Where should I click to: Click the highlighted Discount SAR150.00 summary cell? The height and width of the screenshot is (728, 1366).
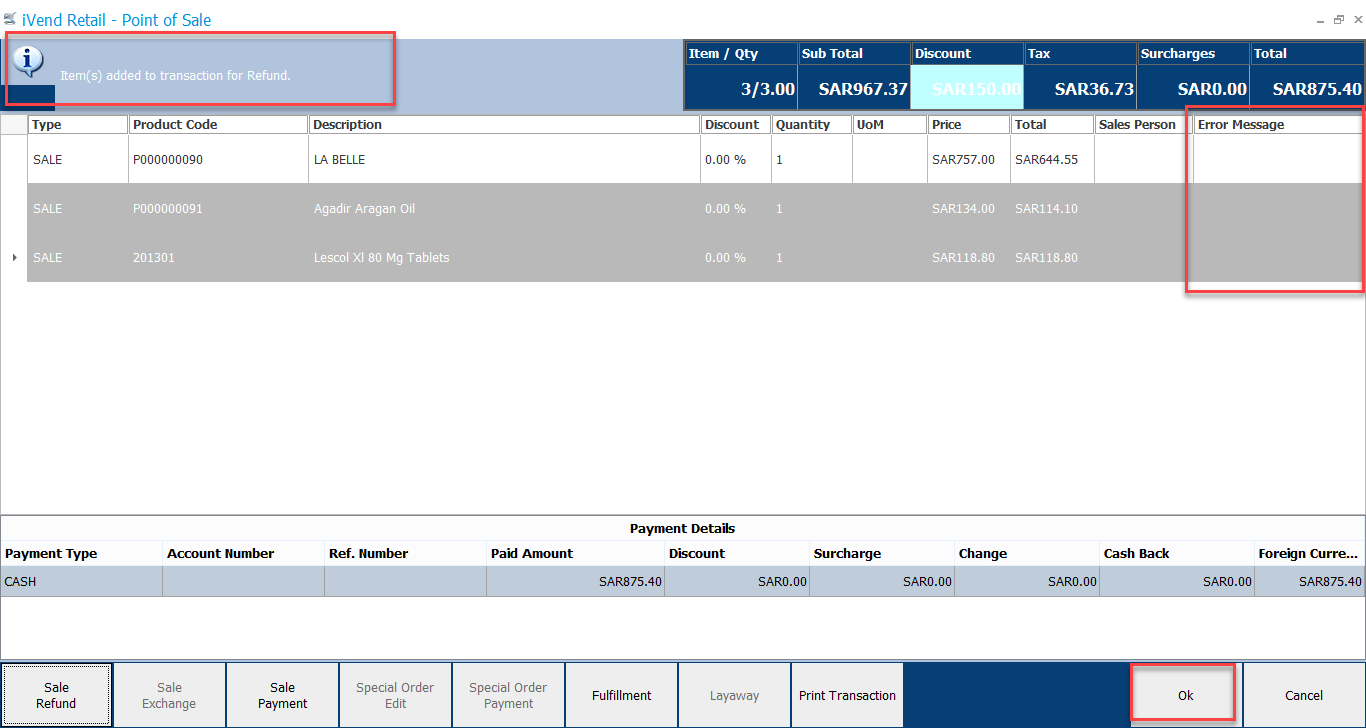[x=967, y=88]
